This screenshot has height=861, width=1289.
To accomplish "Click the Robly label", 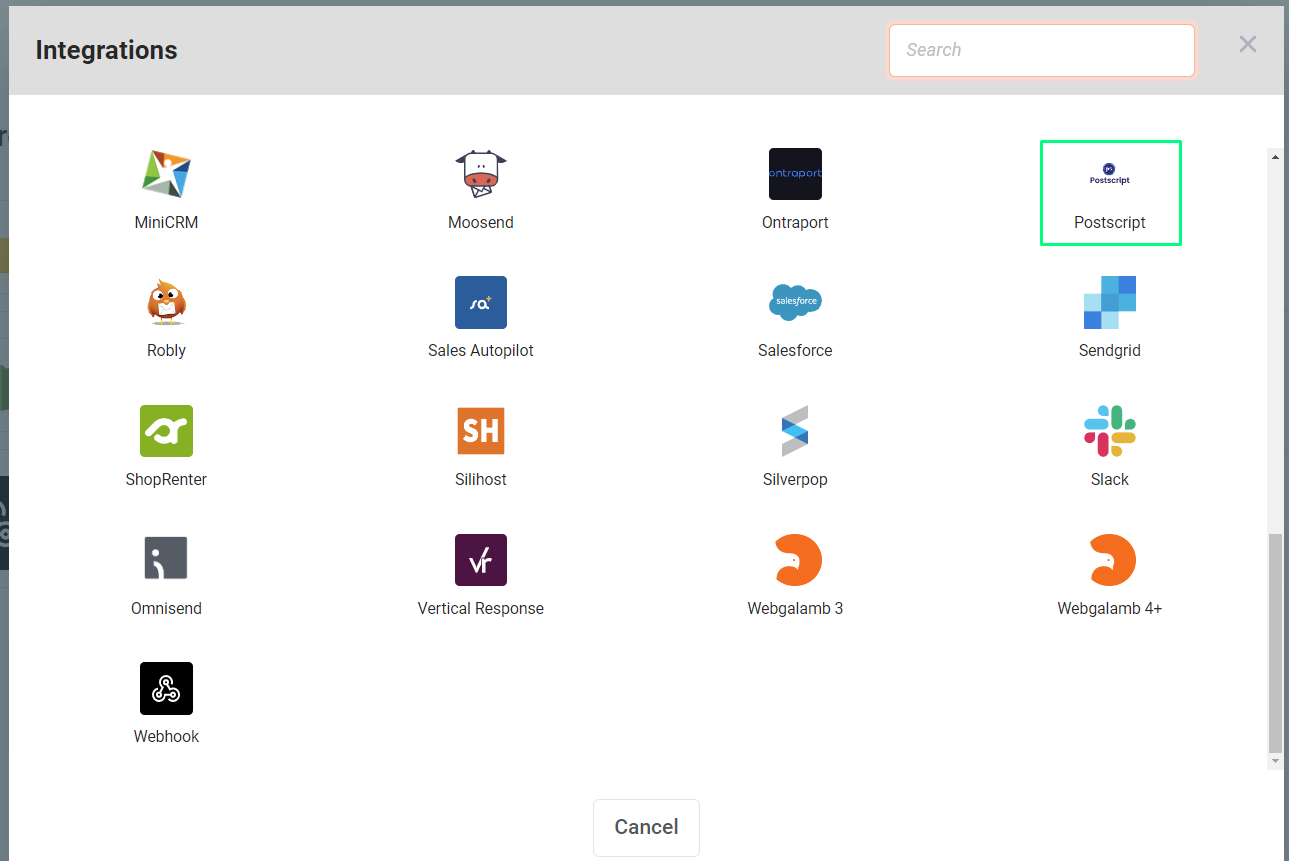I will tap(166, 350).
